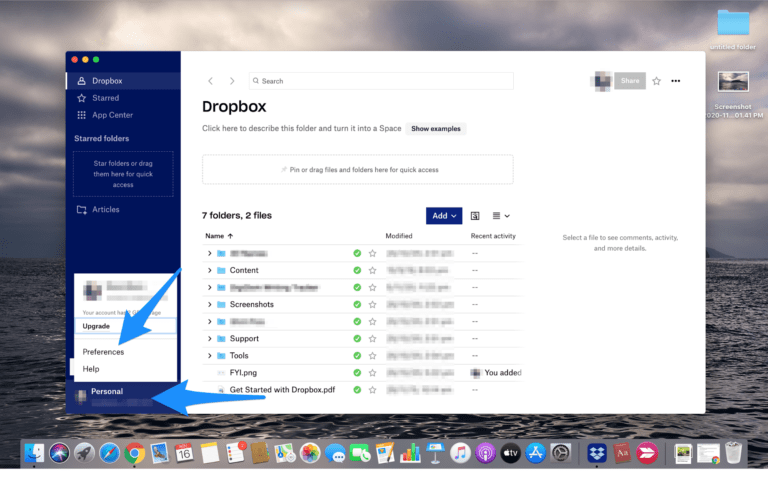
Task: Click the green sync checkmark for Support
Action: point(357,339)
